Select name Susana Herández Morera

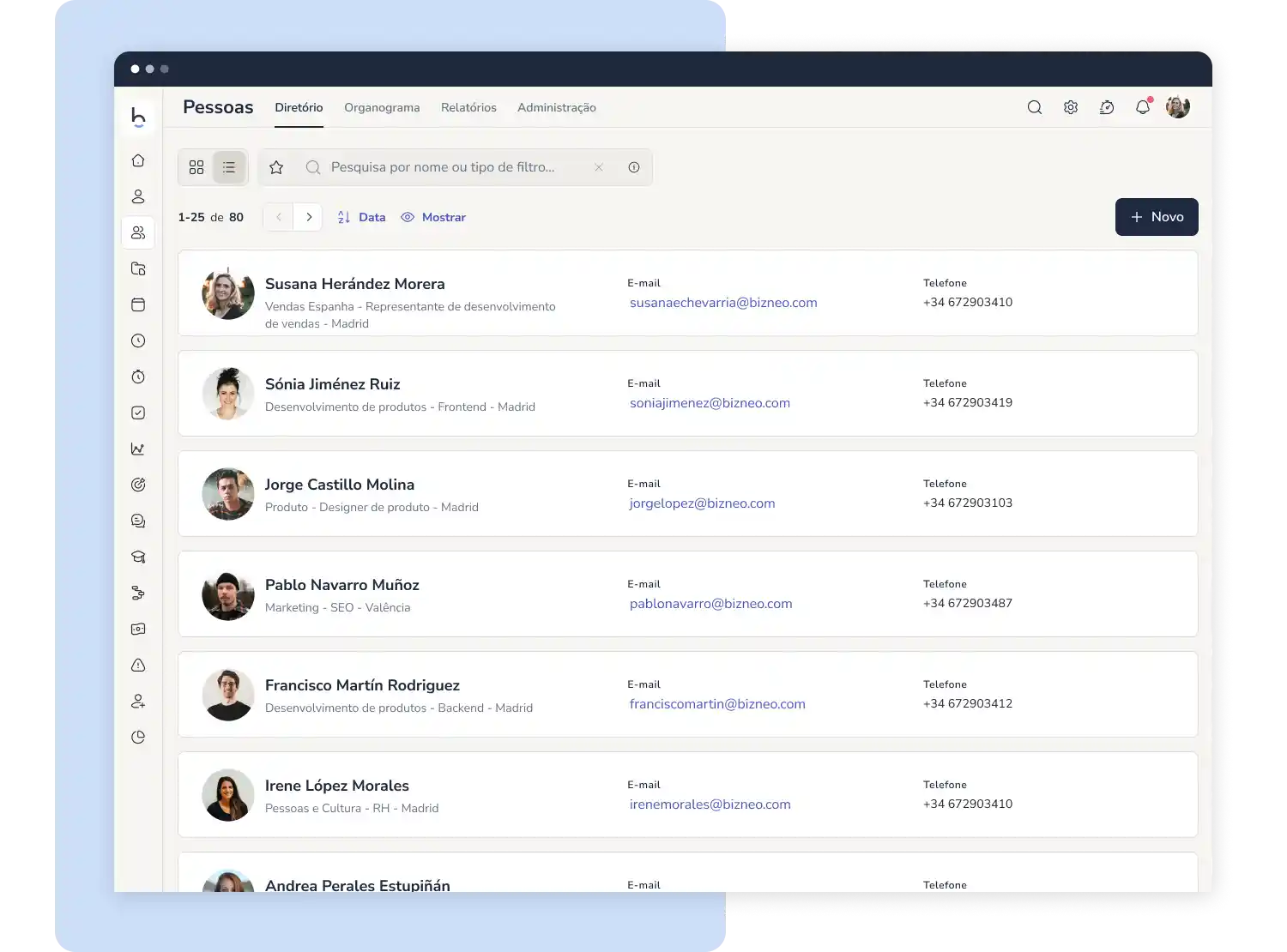[354, 284]
